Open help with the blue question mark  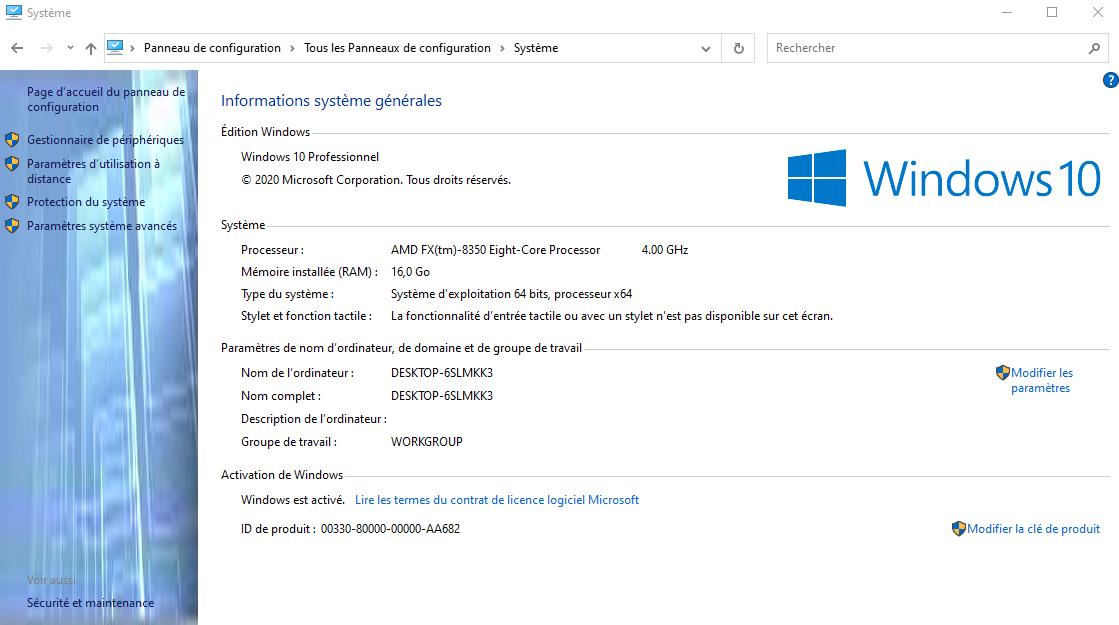tap(1110, 80)
